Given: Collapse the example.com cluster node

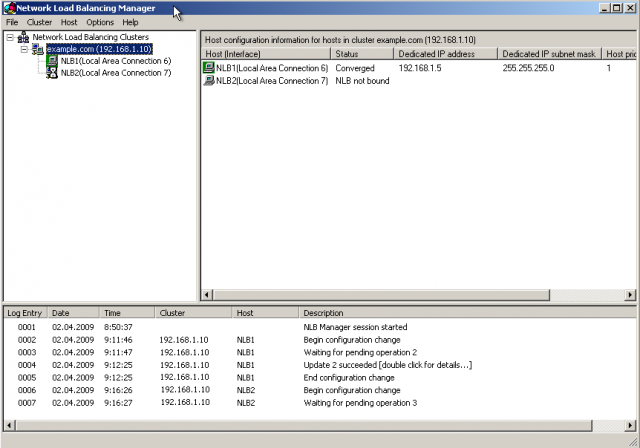Looking at the screenshot, I should (24, 49).
